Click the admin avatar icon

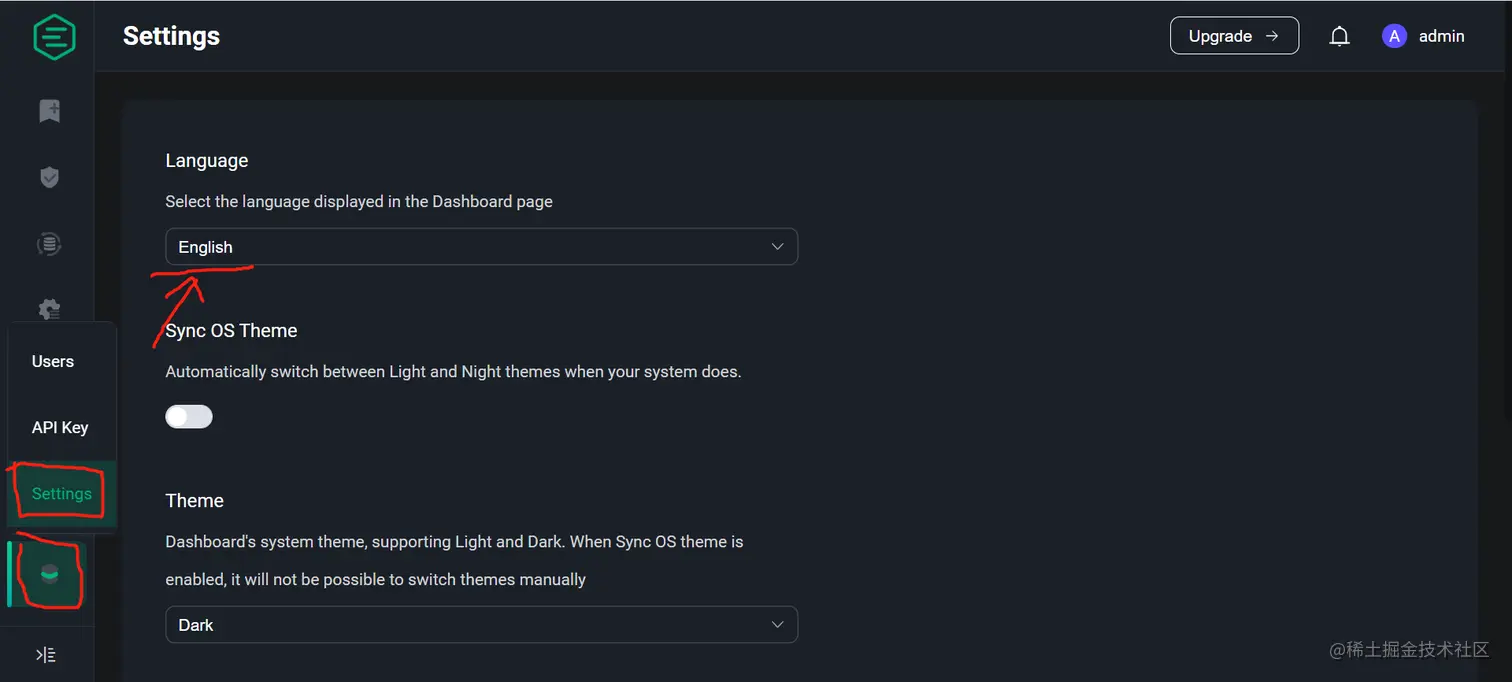(1394, 36)
